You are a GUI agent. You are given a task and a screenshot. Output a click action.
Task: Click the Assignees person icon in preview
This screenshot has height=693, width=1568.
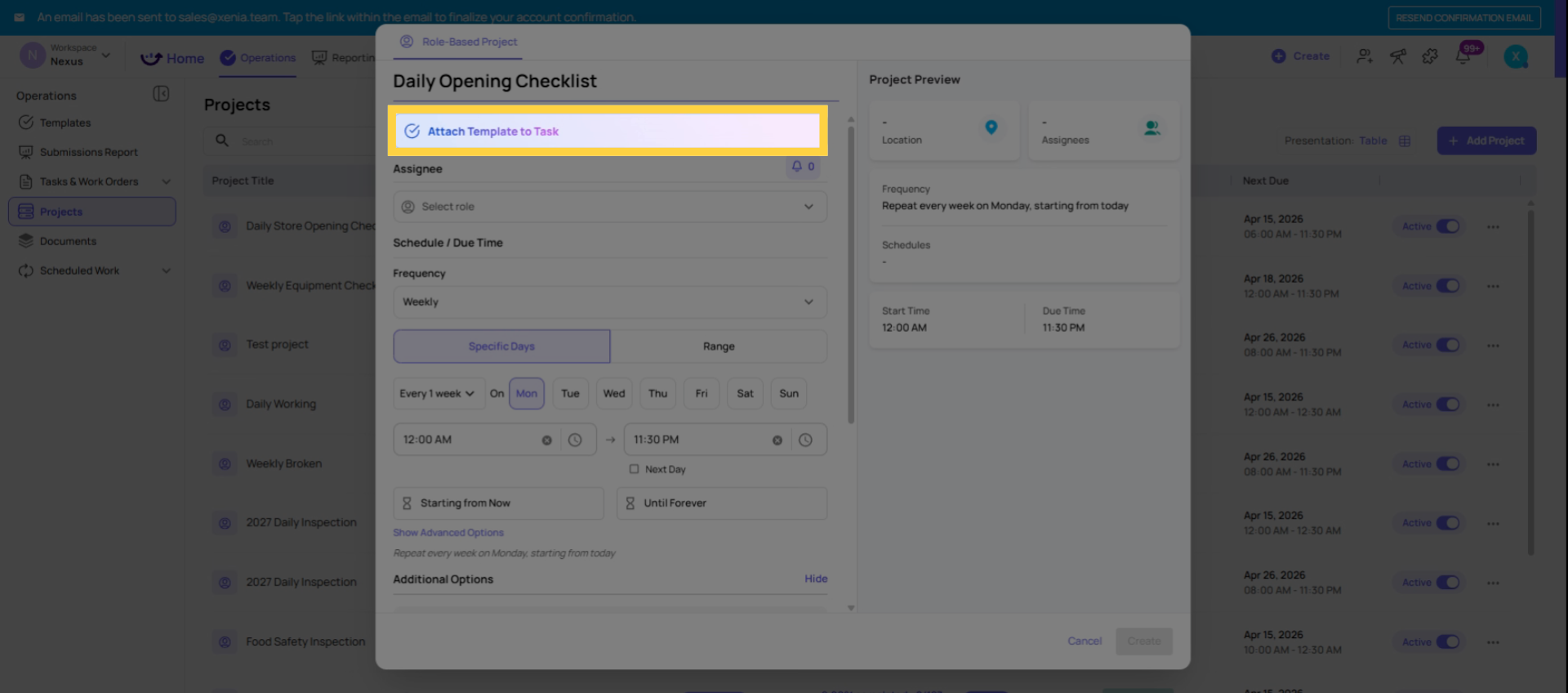tap(1151, 127)
